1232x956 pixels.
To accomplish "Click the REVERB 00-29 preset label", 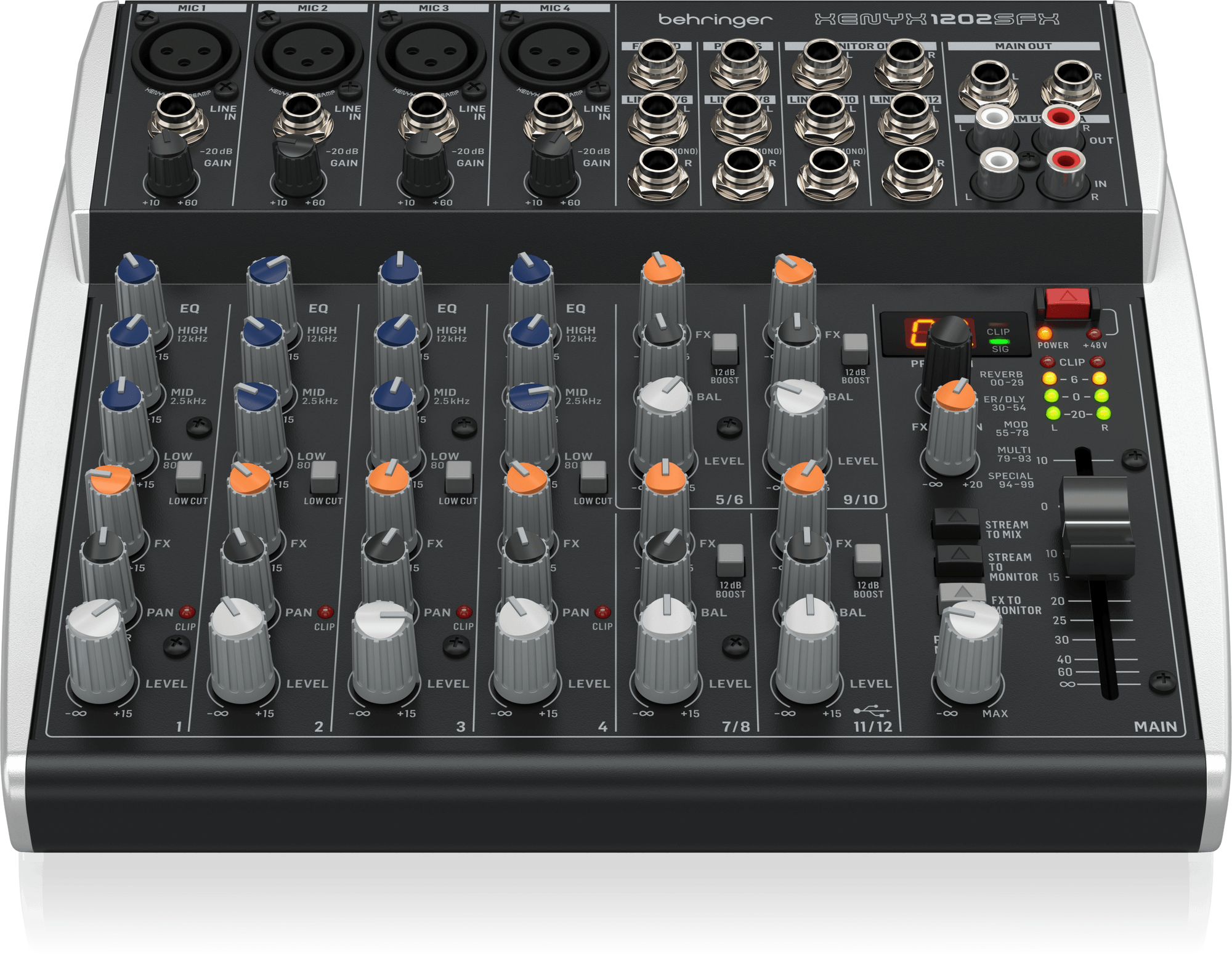I will pyautogui.click(x=1001, y=378).
